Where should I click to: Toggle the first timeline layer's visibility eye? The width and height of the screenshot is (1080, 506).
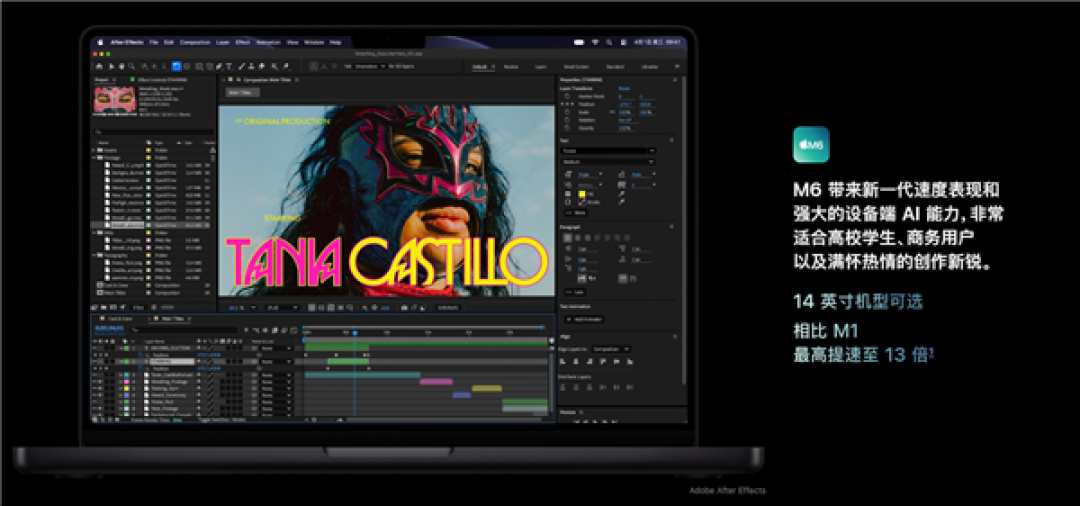(x=95, y=348)
